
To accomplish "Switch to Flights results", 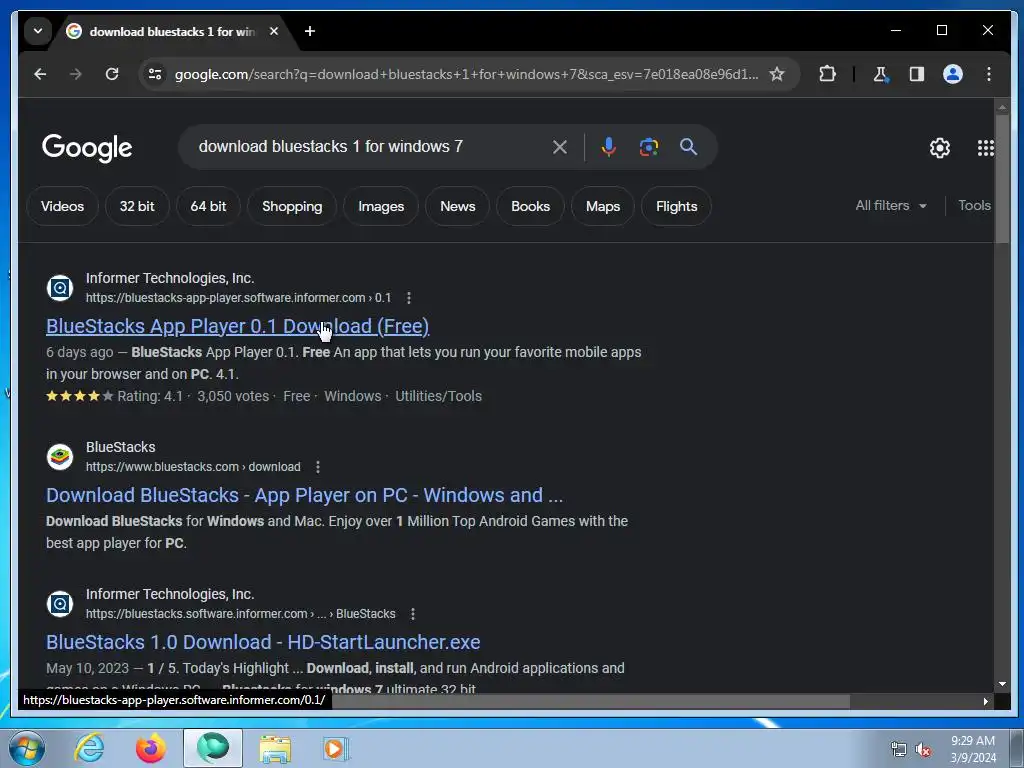I will [677, 206].
